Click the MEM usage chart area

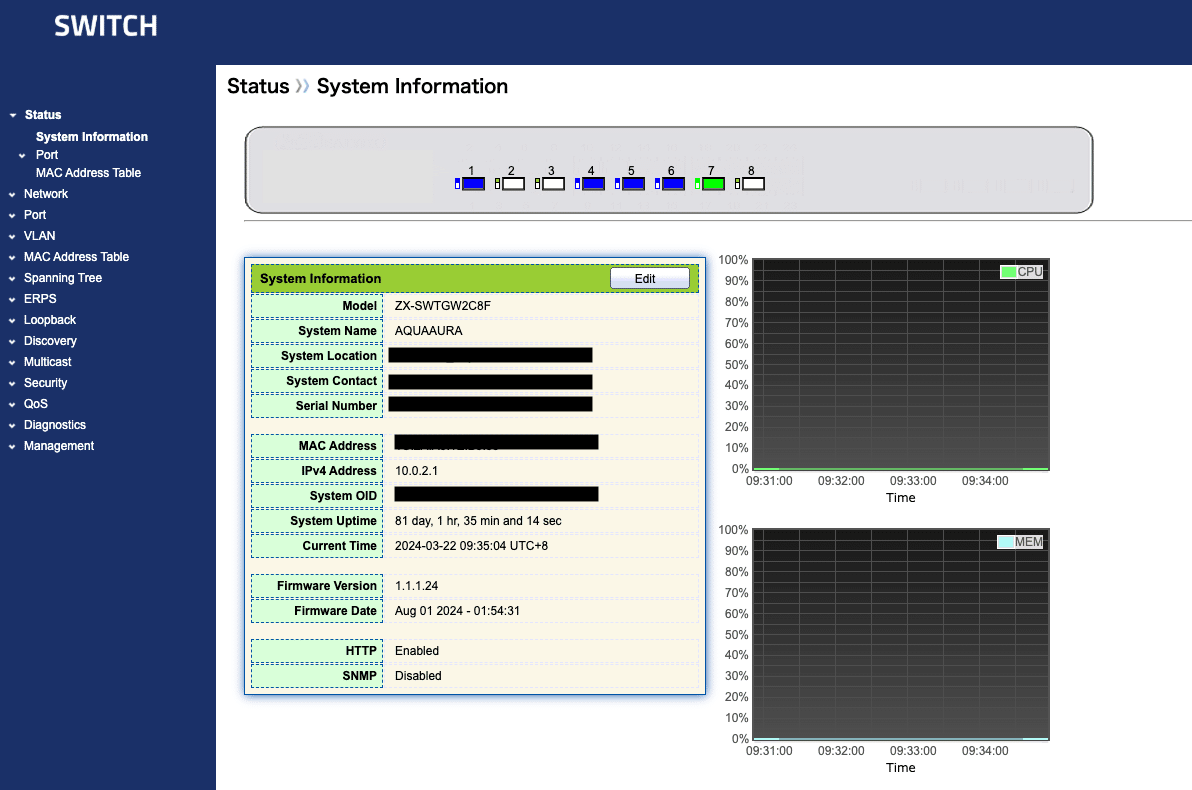[901, 634]
